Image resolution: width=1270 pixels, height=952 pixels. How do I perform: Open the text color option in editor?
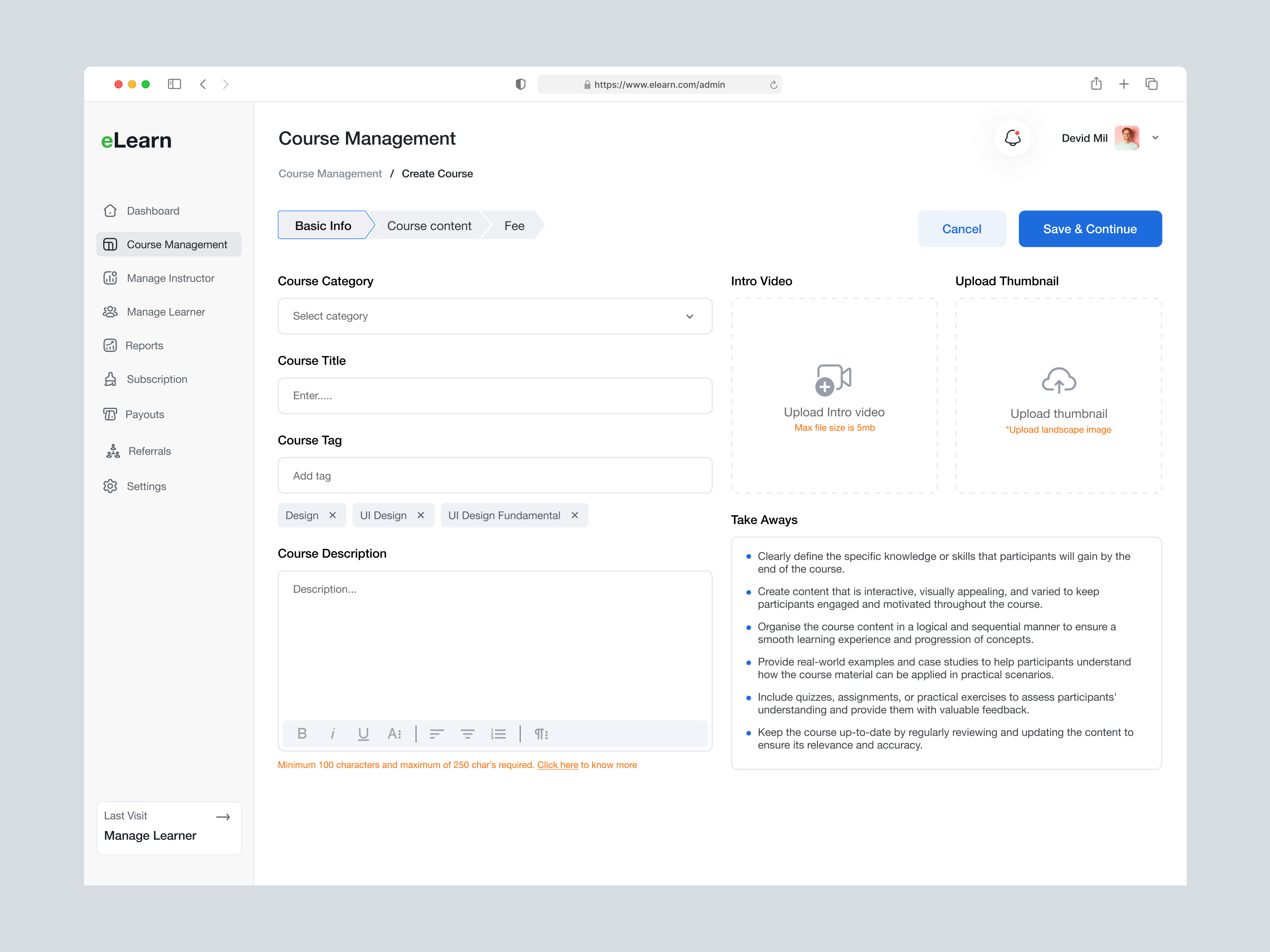[x=394, y=733]
